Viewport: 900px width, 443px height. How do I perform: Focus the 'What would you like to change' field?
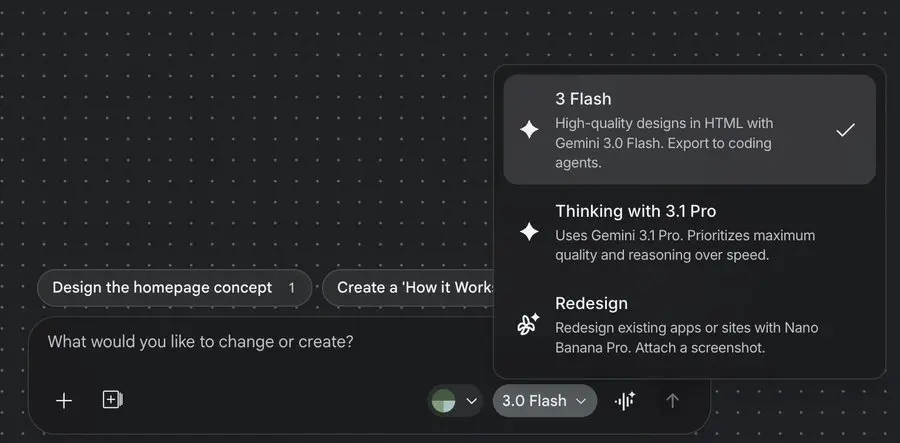(250, 342)
